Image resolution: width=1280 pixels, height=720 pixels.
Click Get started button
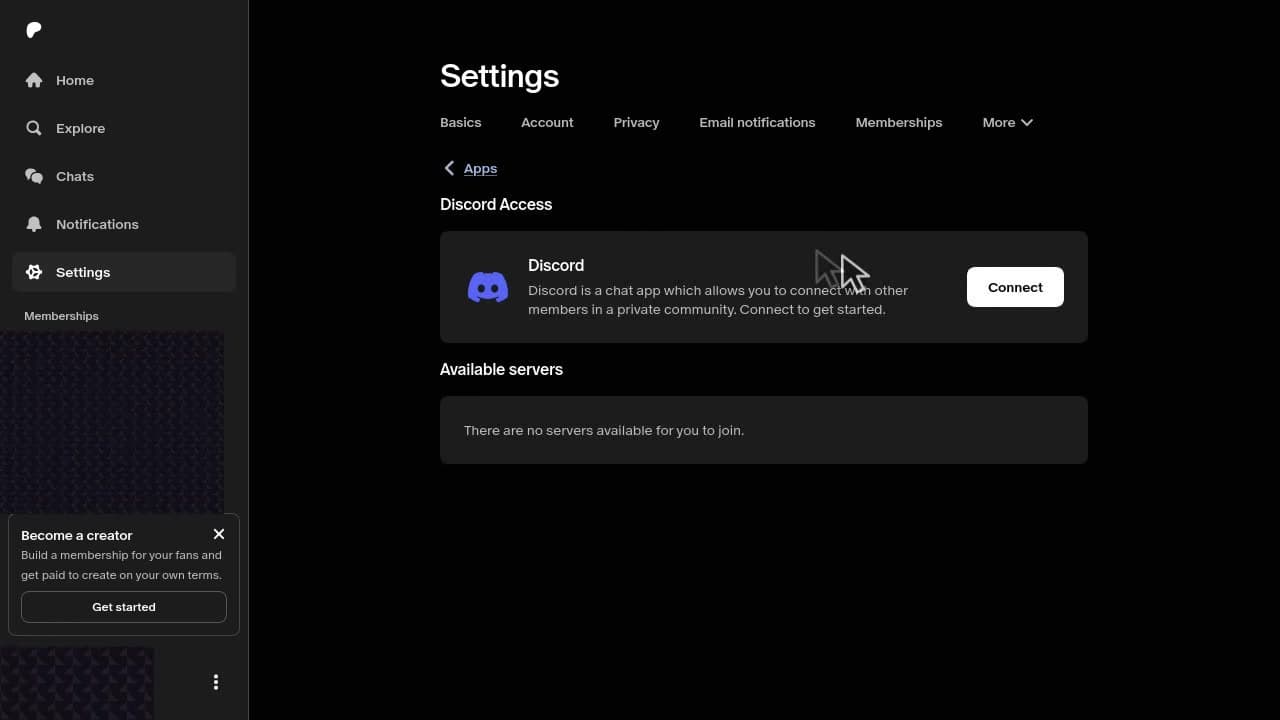(x=124, y=607)
